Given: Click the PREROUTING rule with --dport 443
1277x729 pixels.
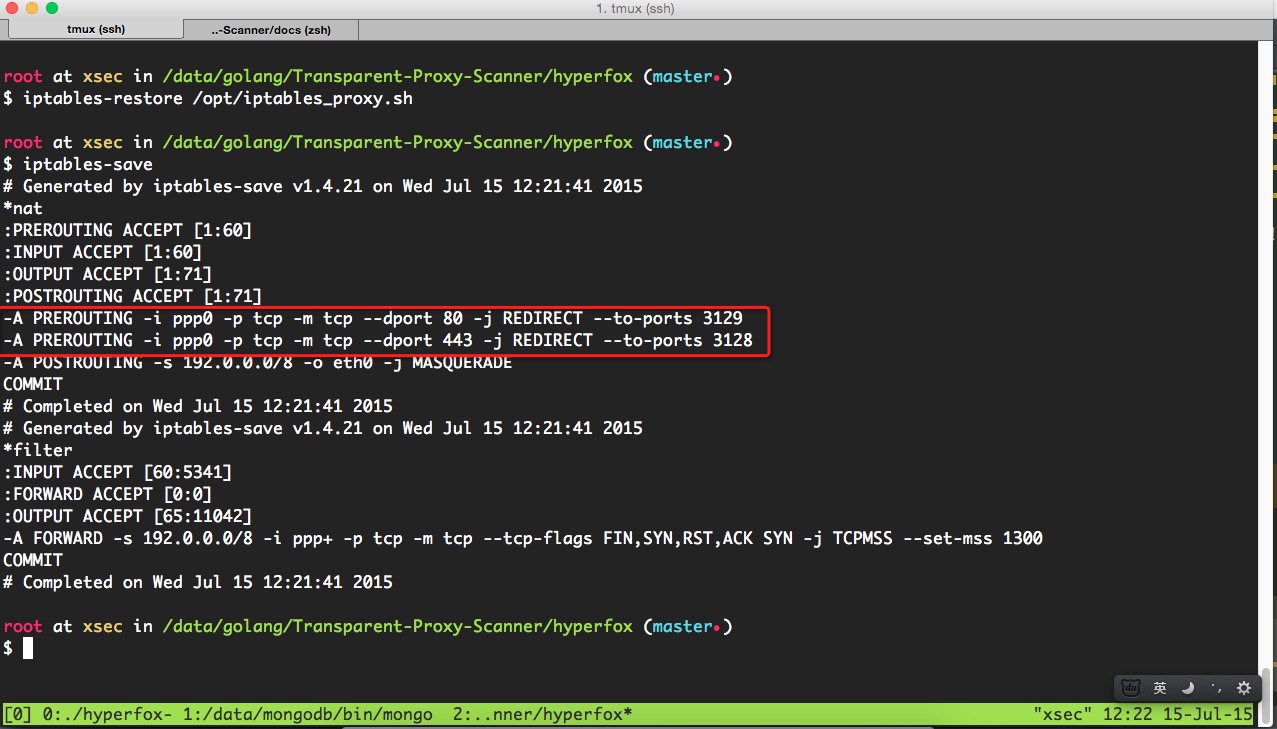Looking at the screenshot, I should (378, 340).
